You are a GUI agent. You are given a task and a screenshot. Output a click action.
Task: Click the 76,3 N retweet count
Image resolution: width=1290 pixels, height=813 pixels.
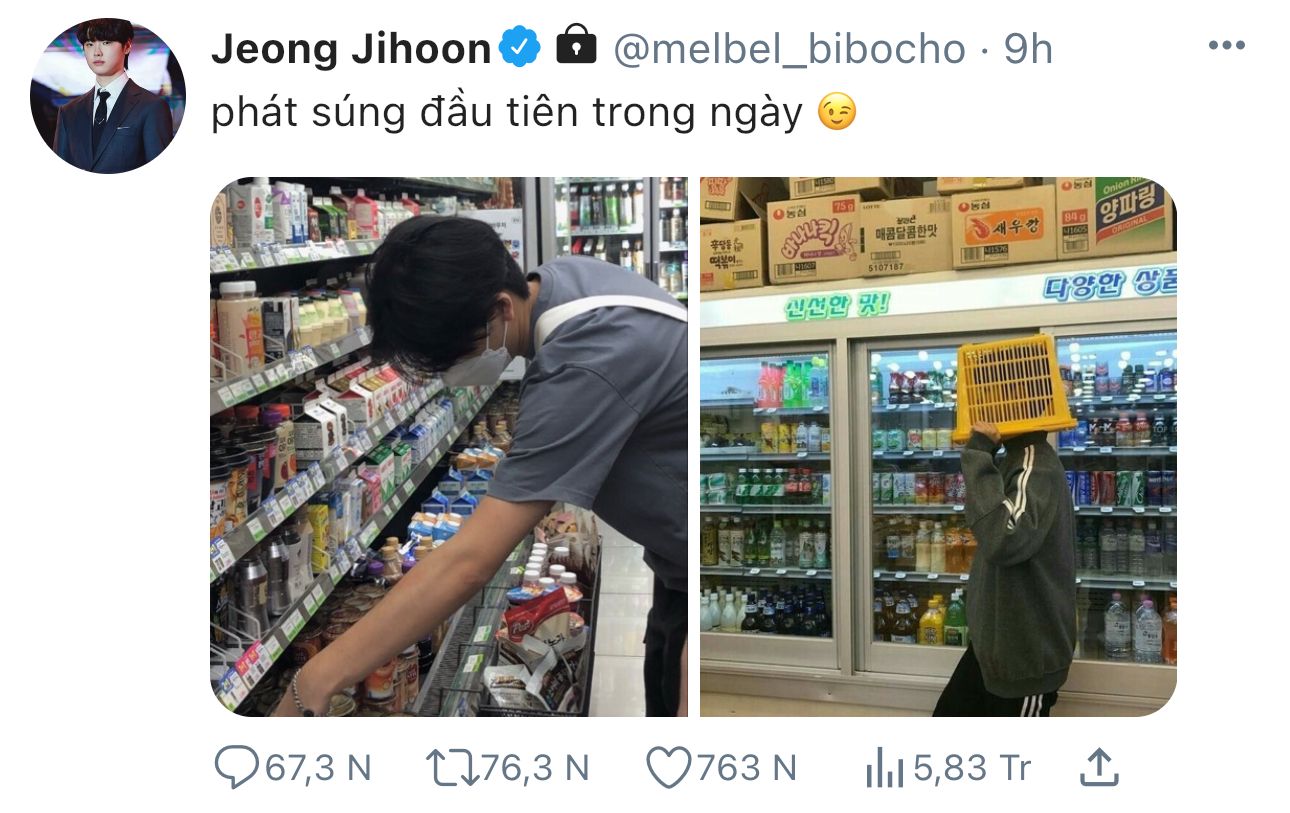point(535,768)
